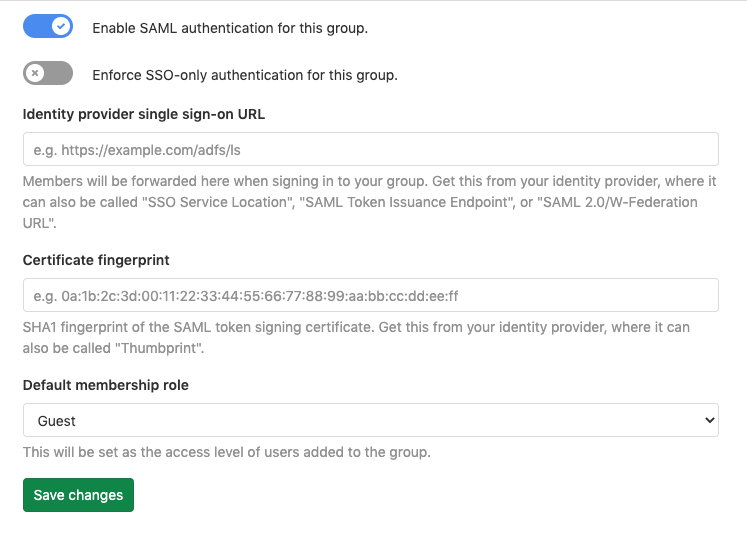Select the Guest value in role combo box
The image size is (747, 536).
coord(58,421)
